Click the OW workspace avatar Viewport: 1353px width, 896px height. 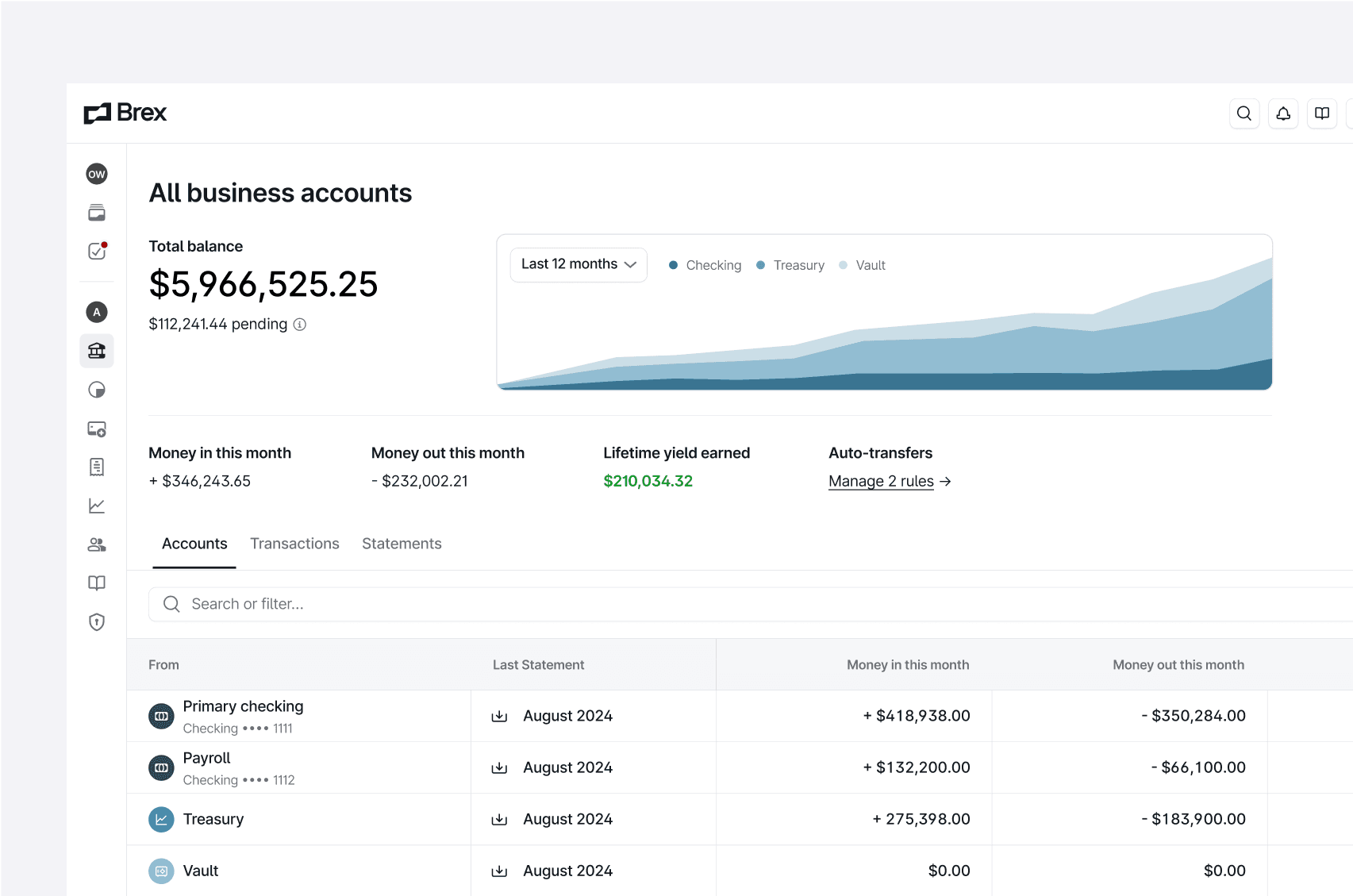(x=96, y=173)
